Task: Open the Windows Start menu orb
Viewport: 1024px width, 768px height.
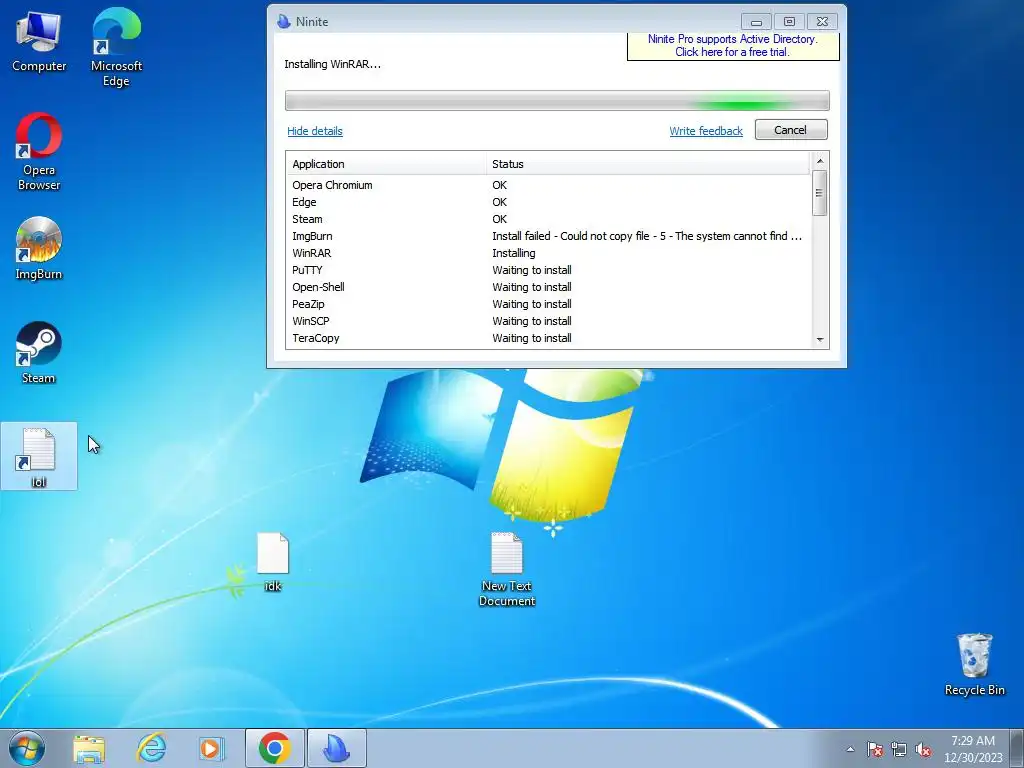Action: pyautogui.click(x=27, y=748)
